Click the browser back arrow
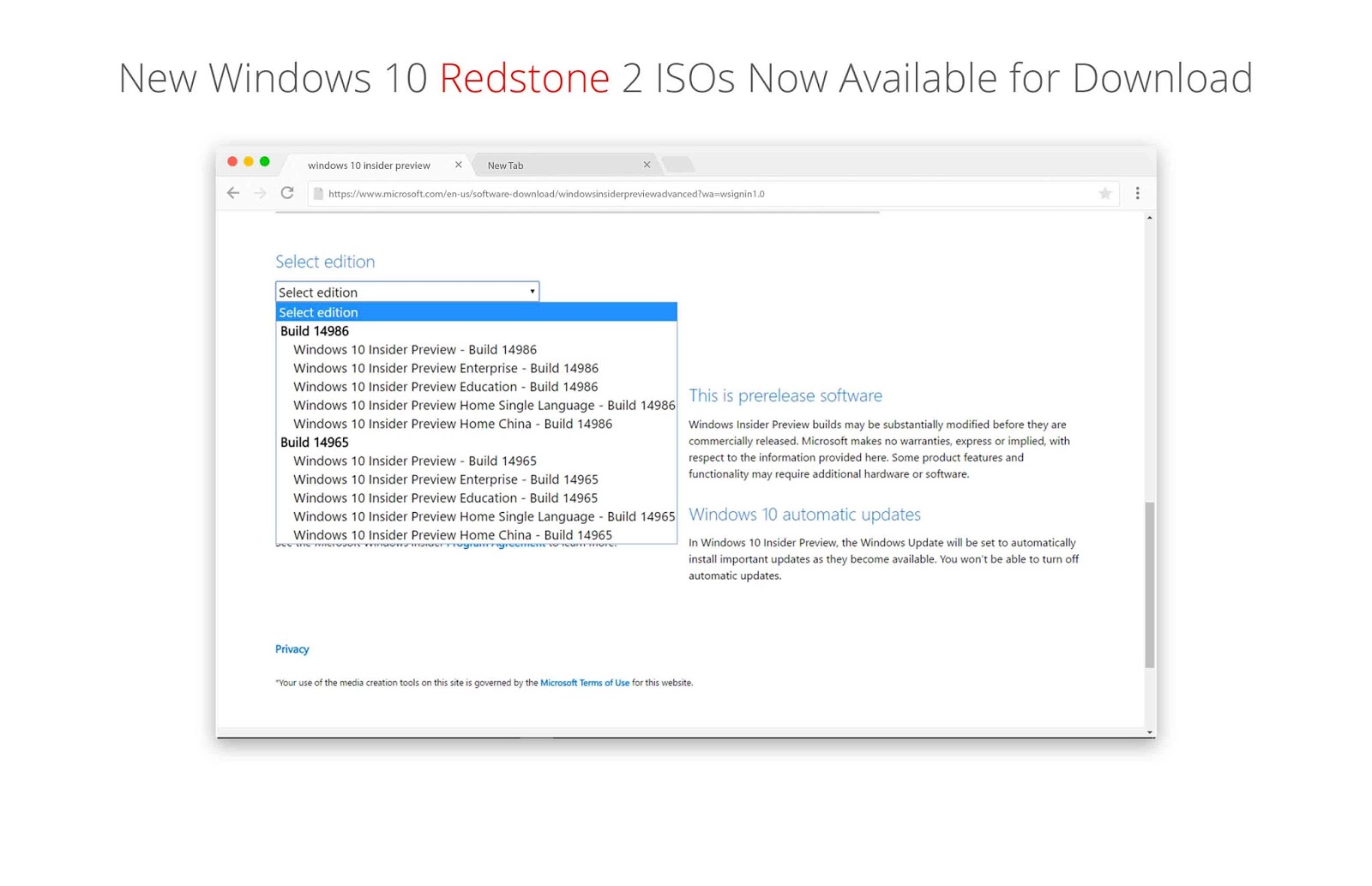 pyautogui.click(x=233, y=193)
